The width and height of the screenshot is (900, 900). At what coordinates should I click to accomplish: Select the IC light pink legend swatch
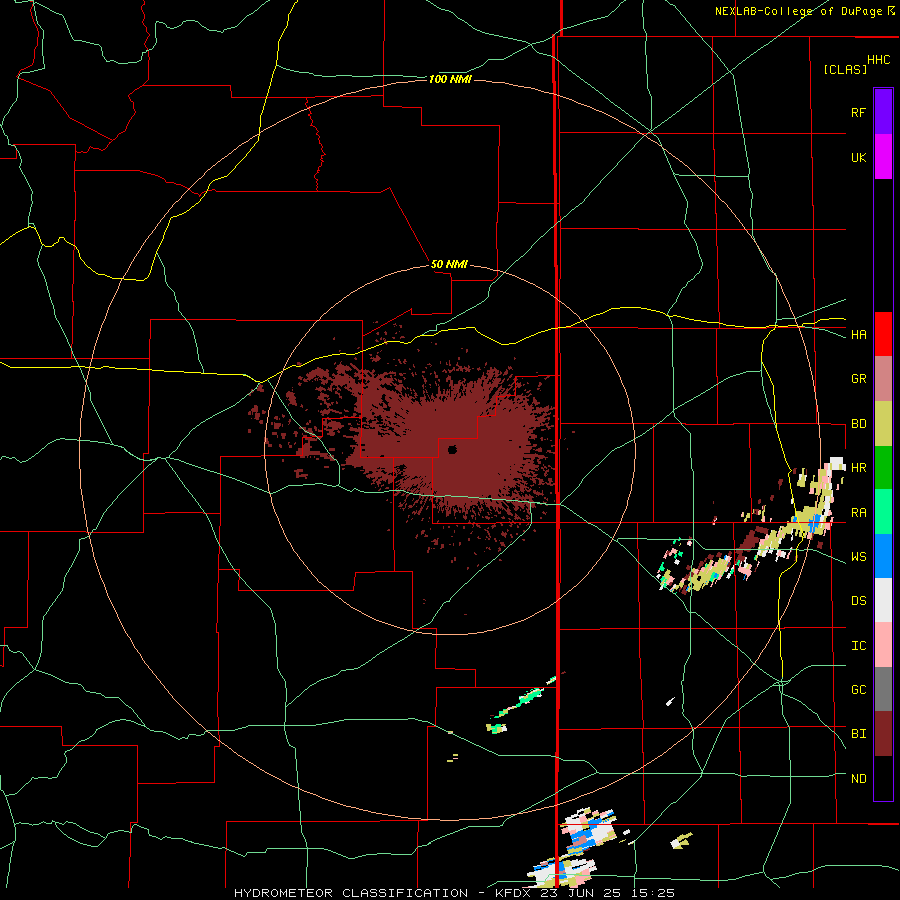point(883,645)
